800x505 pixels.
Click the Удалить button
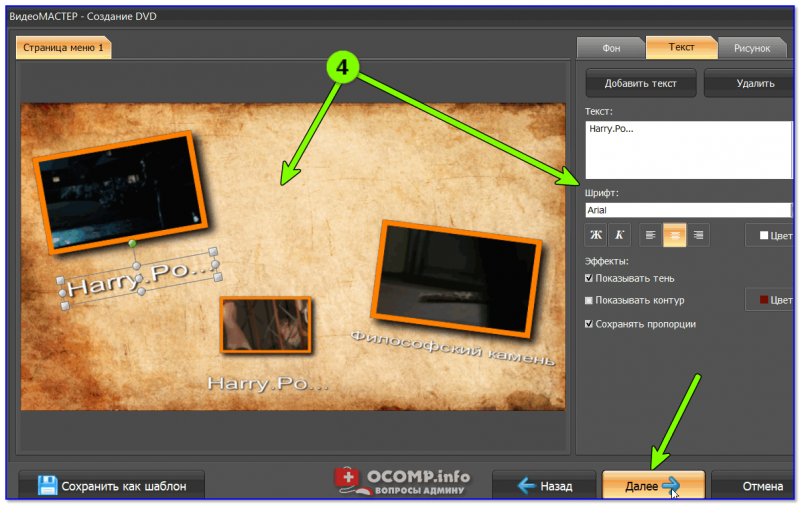point(750,83)
